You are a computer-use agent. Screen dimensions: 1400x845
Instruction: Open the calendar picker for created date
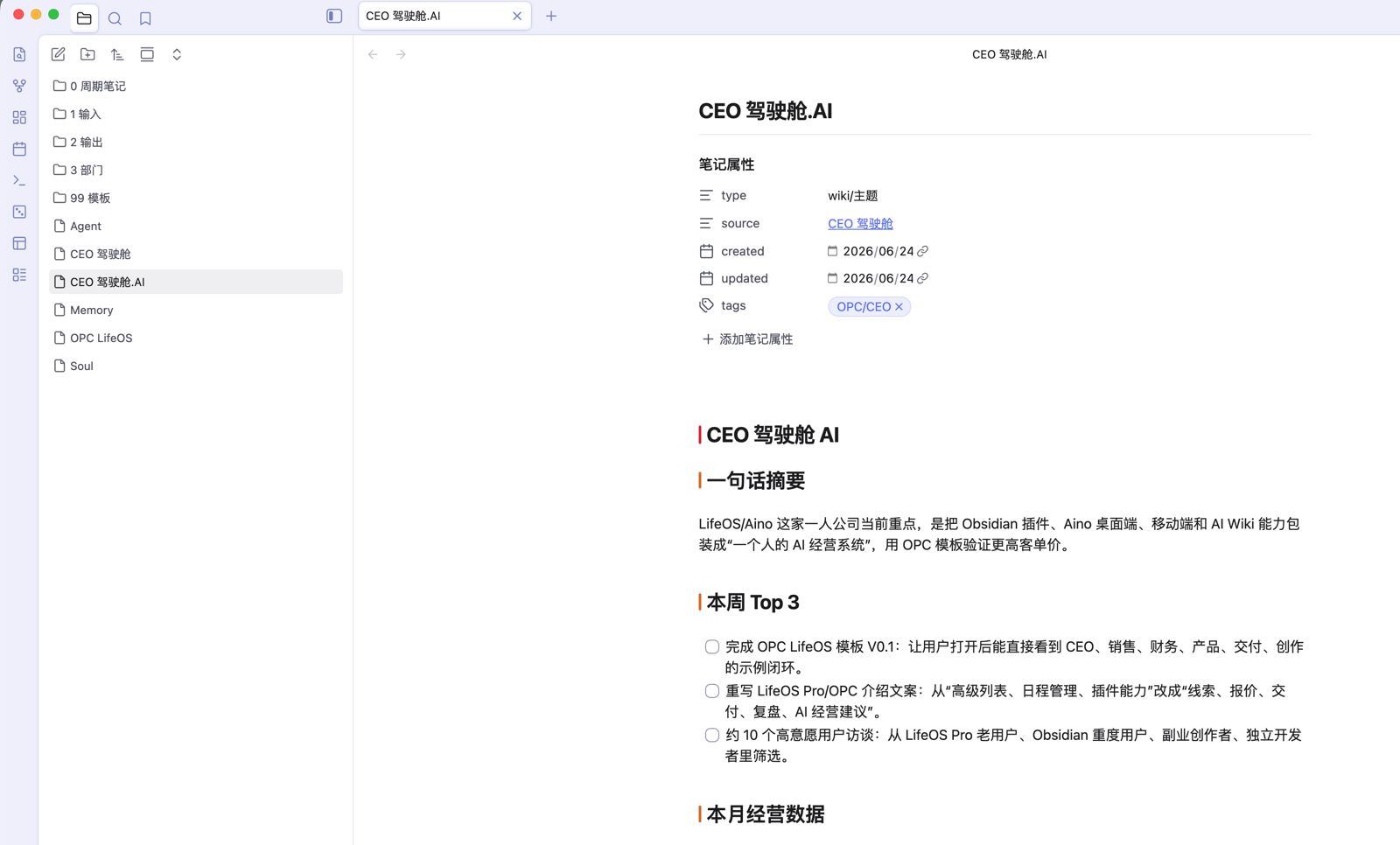pyautogui.click(x=832, y=251)
